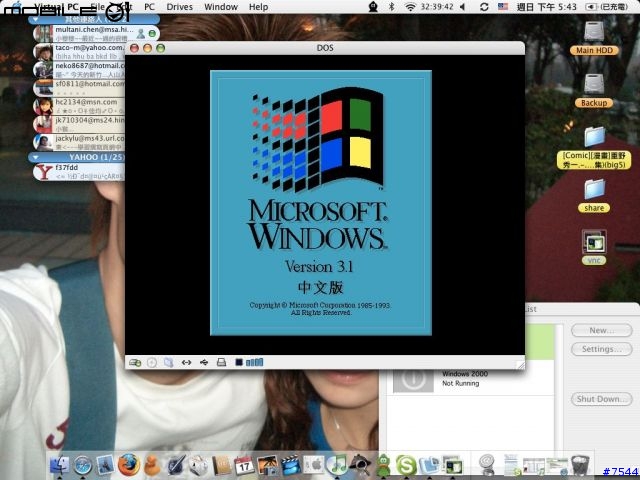Screen dimensions: 640x480
Task: Collapse the top contact group above multani.chen
Action: click(x=36, y=19)
